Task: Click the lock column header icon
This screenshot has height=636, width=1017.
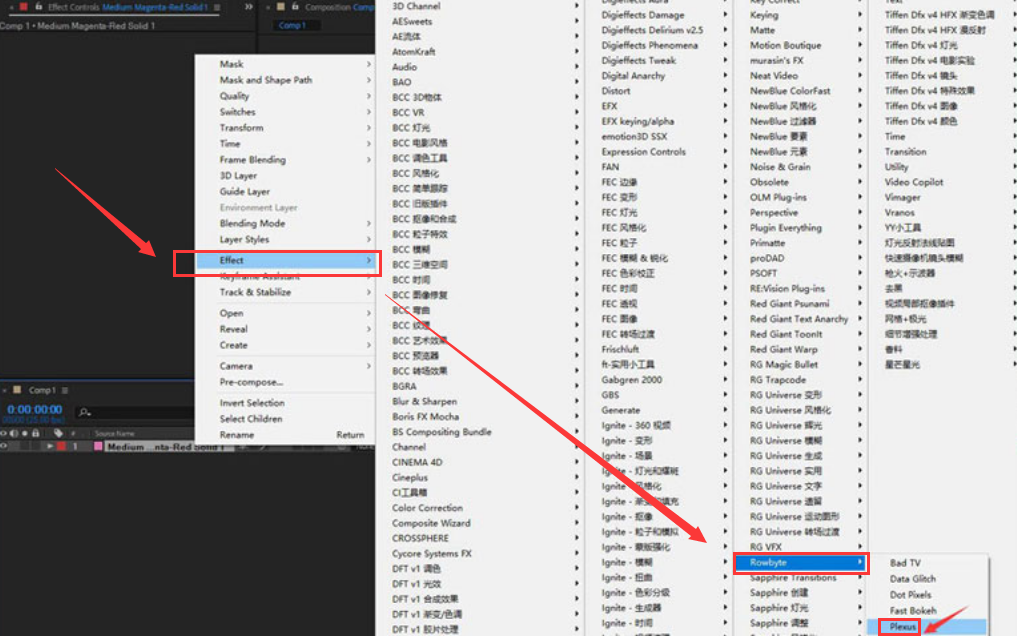Action: [x=36, y=433]
